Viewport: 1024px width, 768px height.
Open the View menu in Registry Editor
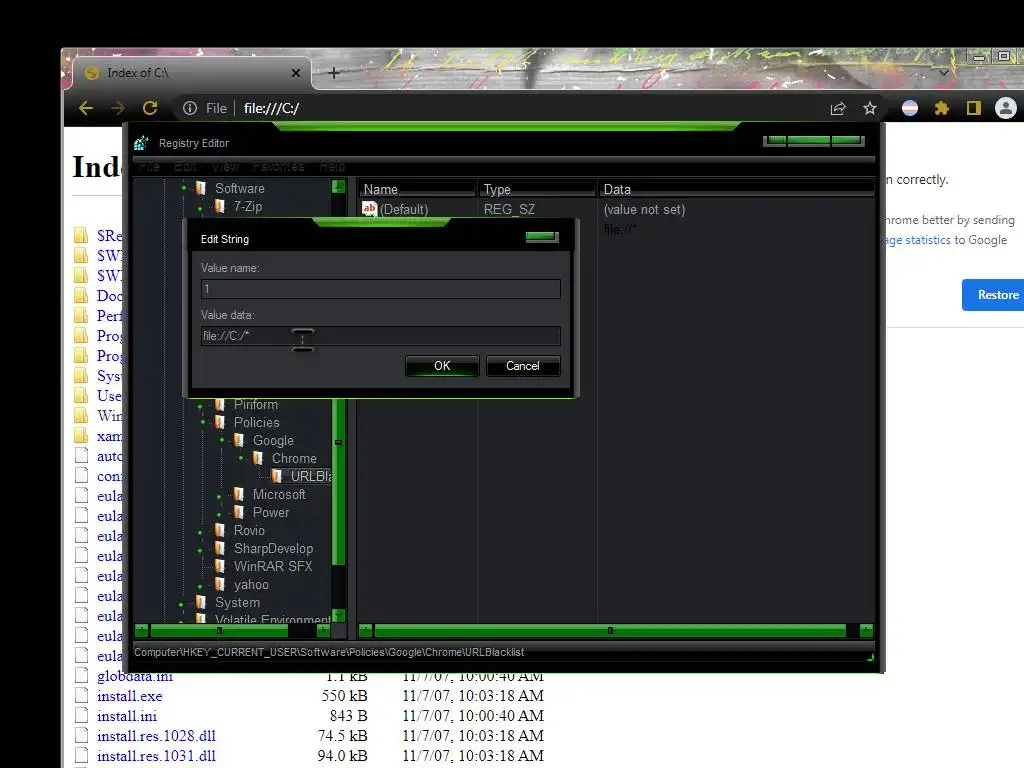(225, 167)
